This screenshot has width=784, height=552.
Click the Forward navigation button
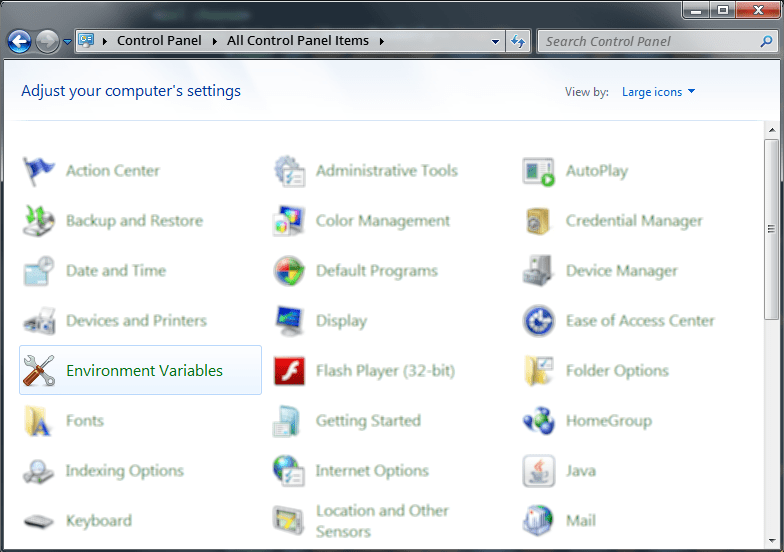pos(48,42)
